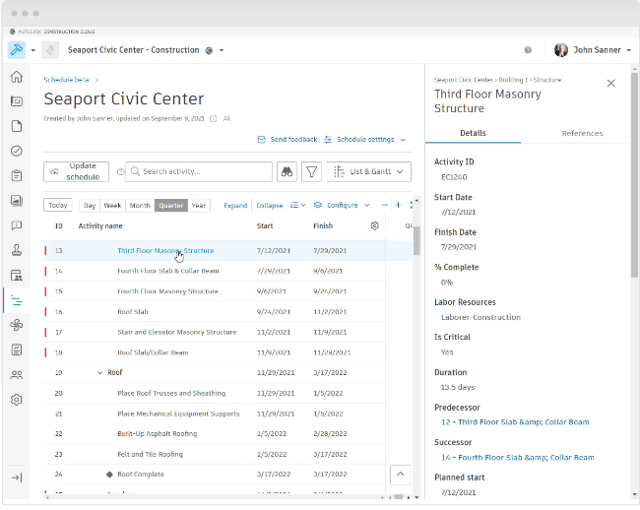Click the Finish column header

click(323, 226)
